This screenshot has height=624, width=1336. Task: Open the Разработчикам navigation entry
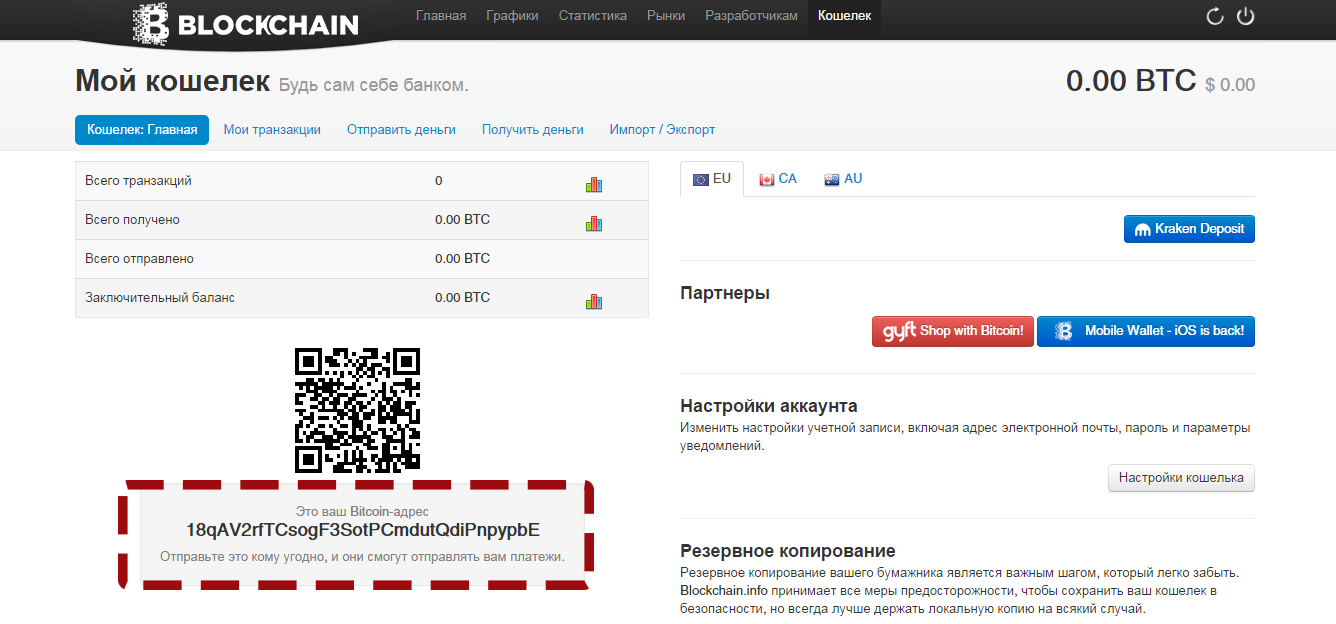pyautogui.click(x=751, y=16)
